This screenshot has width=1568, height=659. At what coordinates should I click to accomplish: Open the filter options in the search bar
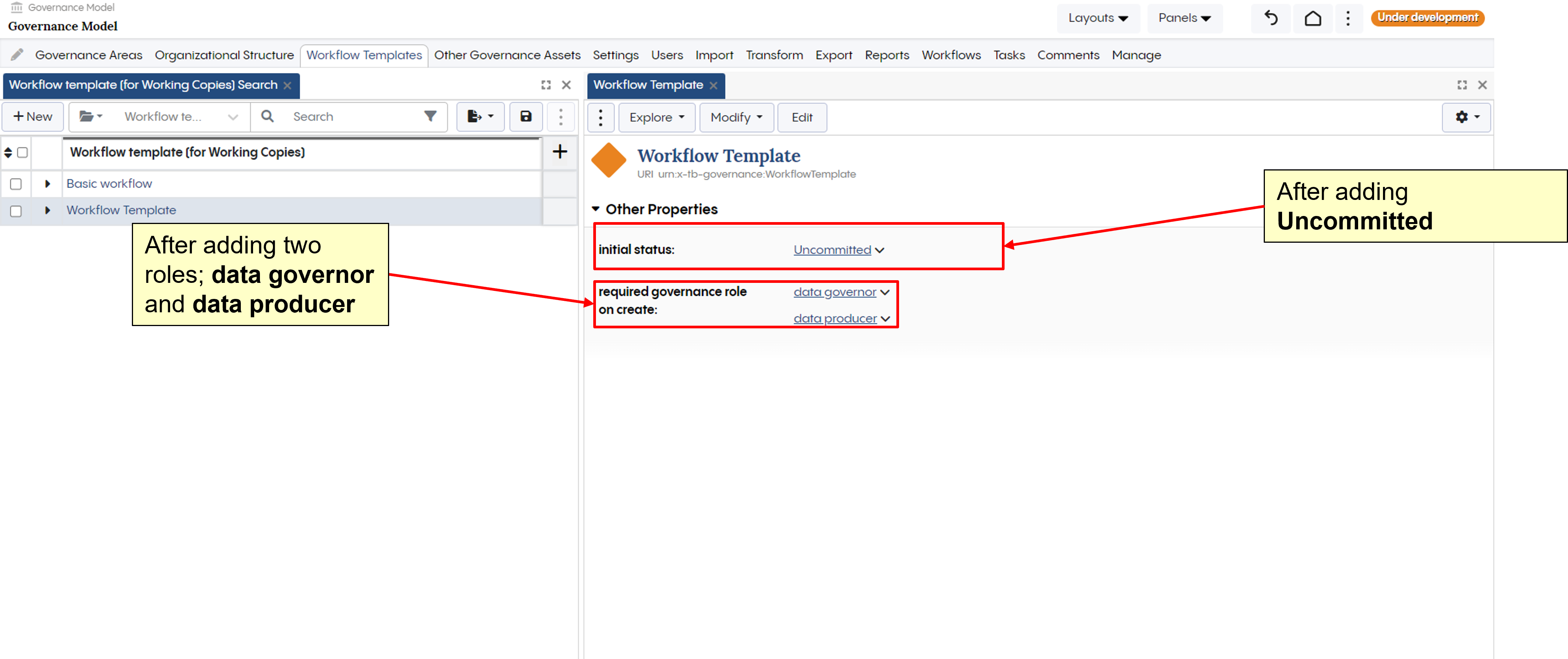(x=430, y=116)
